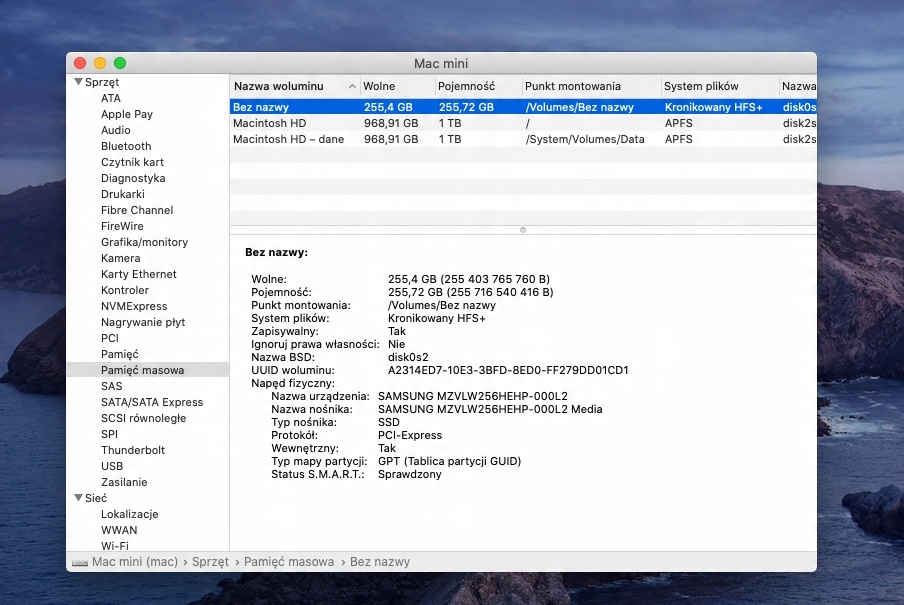Select Pamięć masowa in sidebar
This screenshot has height=605, width=904.
(x=142, y=370)
